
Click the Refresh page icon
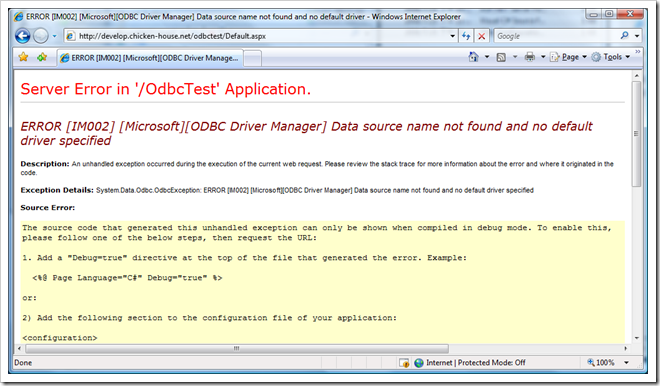[466, 36]
